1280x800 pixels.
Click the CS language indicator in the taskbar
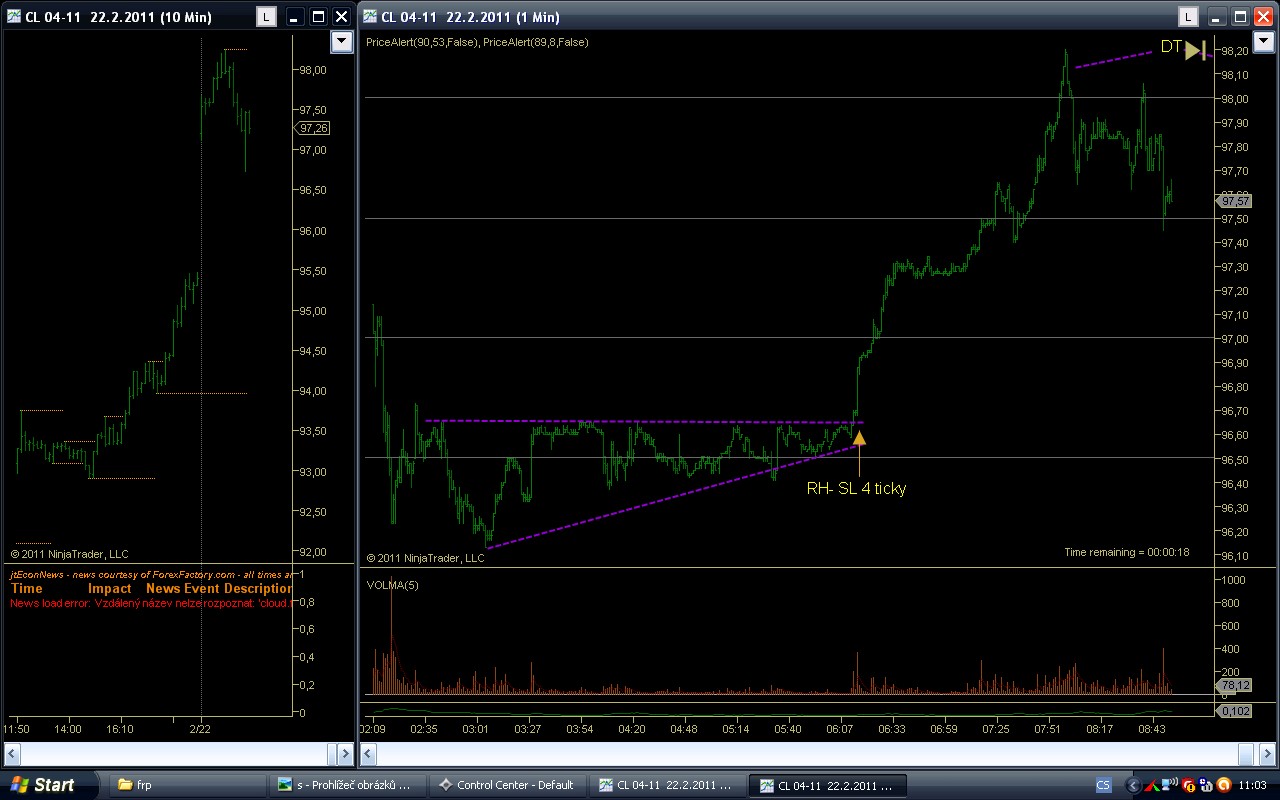point(1103,785)
